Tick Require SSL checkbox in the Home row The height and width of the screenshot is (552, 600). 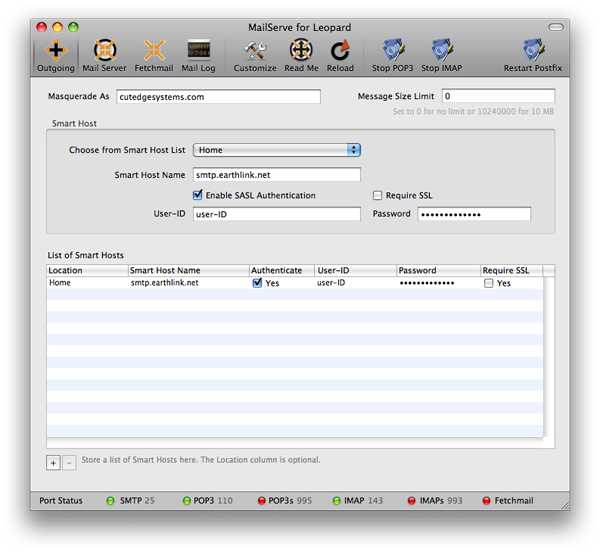tap(488, 283)
